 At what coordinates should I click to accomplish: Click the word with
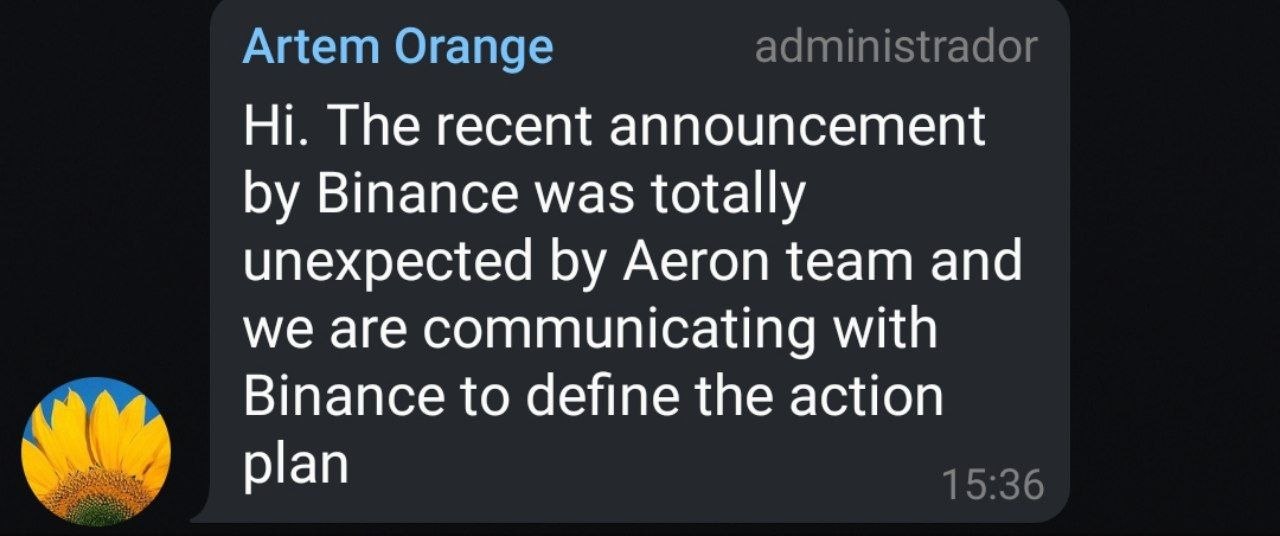coord(887,330)
